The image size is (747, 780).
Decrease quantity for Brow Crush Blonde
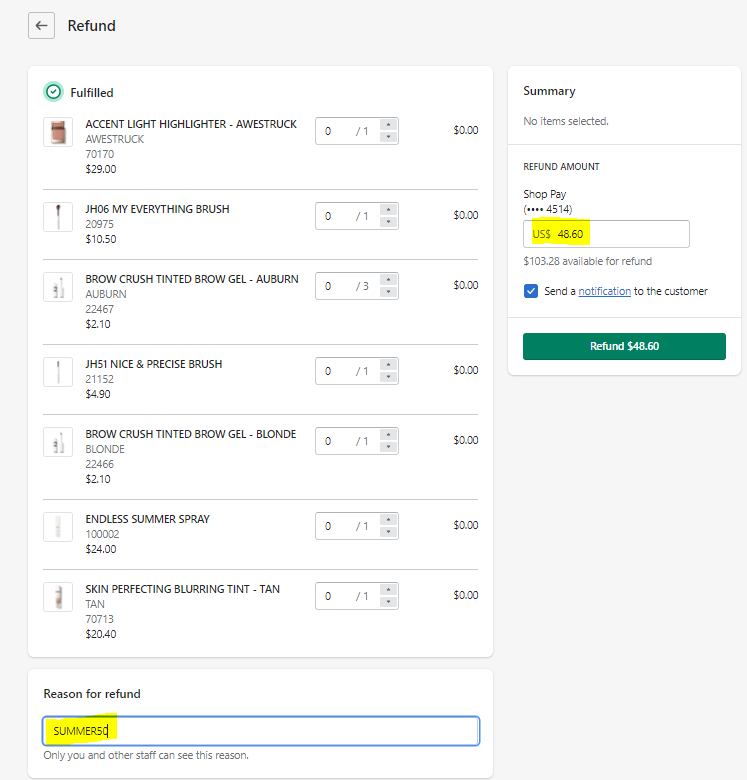coord(388,447)
